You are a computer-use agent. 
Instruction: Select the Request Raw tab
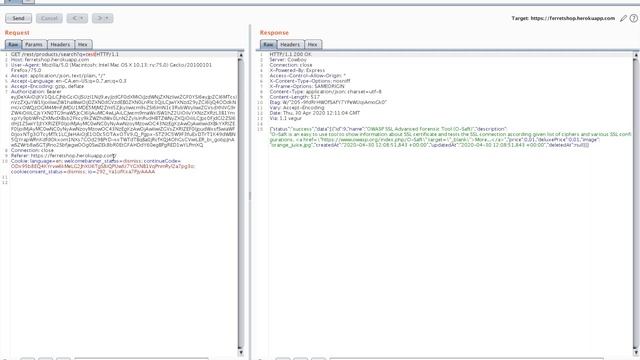click(13, 44)
